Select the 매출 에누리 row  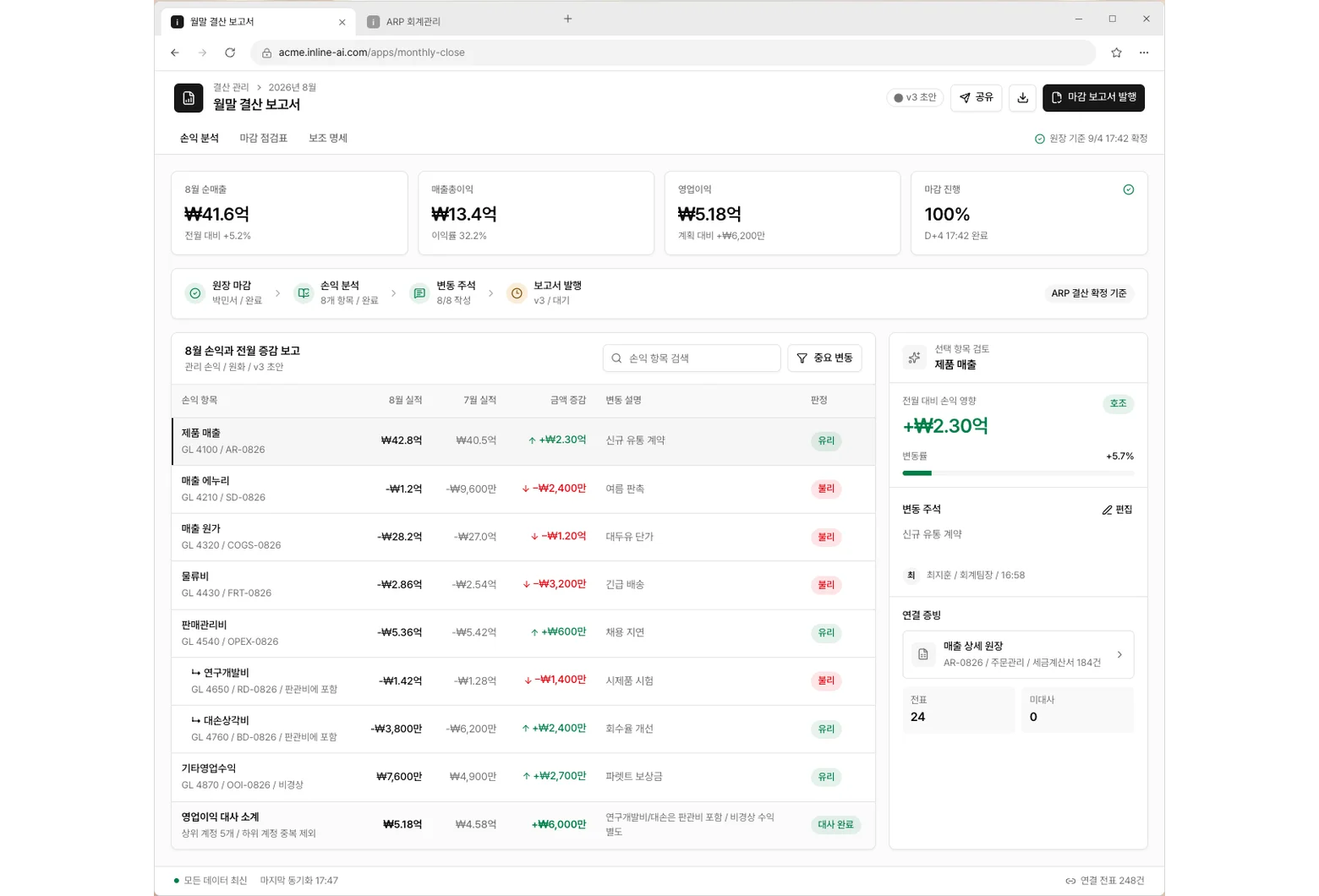tap(523, 489)
